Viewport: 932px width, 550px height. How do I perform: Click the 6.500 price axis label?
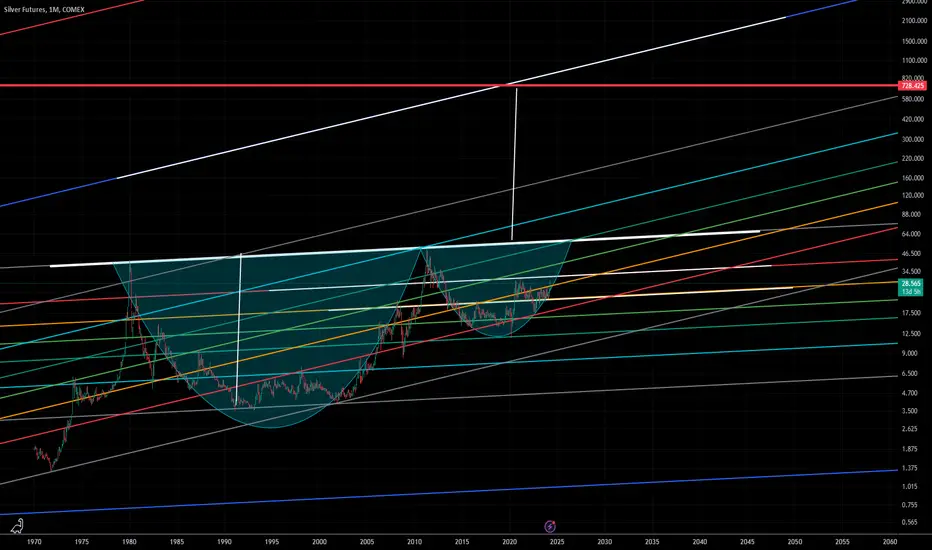click(x=910, y=373)
